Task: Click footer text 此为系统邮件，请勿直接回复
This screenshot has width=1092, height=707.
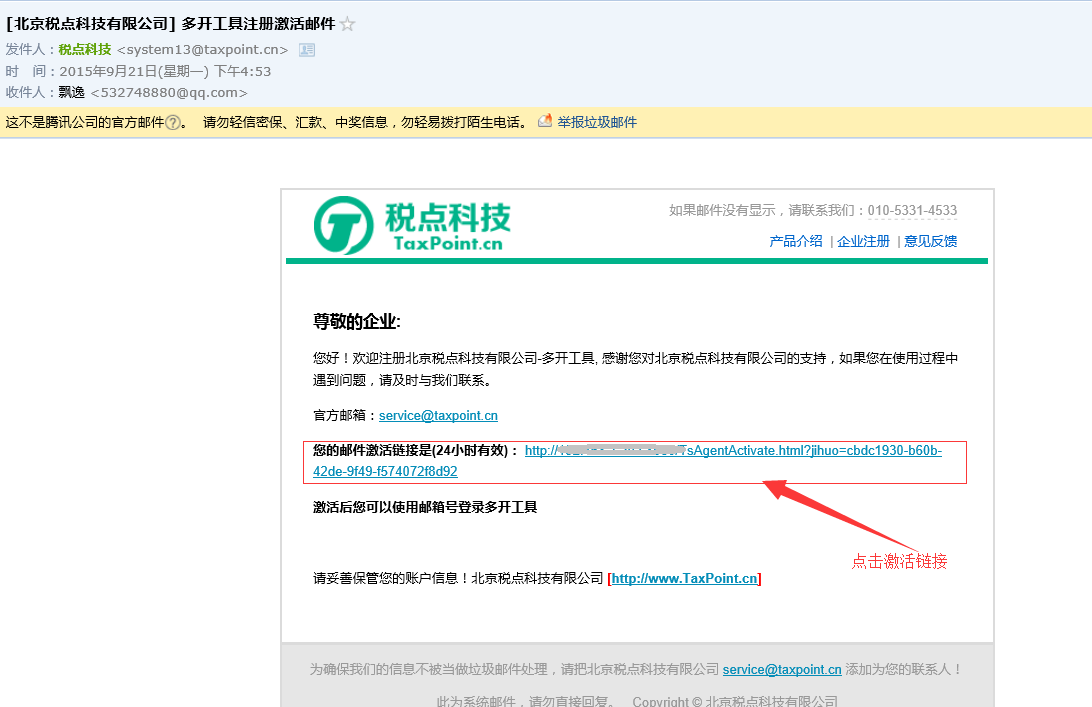Action: (526, 701)
